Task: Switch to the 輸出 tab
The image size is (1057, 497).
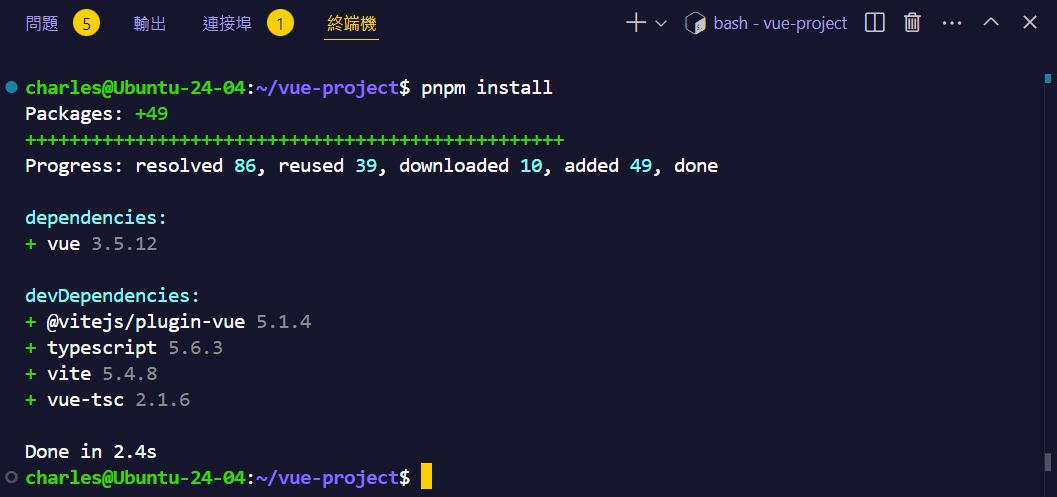Action: (150, 23)
